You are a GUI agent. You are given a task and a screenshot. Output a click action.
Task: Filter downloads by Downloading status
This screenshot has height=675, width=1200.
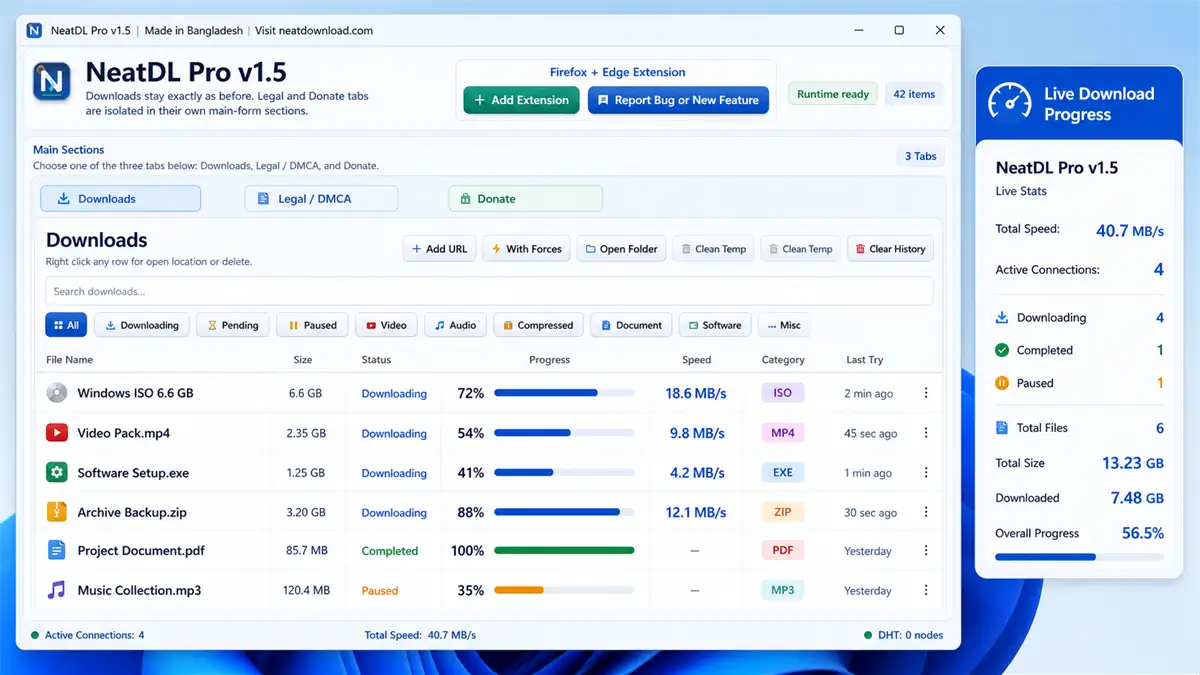click(x=142, y=325)
